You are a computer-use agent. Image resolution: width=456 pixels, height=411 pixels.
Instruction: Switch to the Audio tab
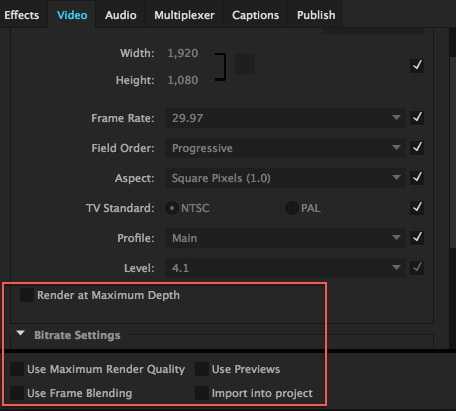click(120, 15)
